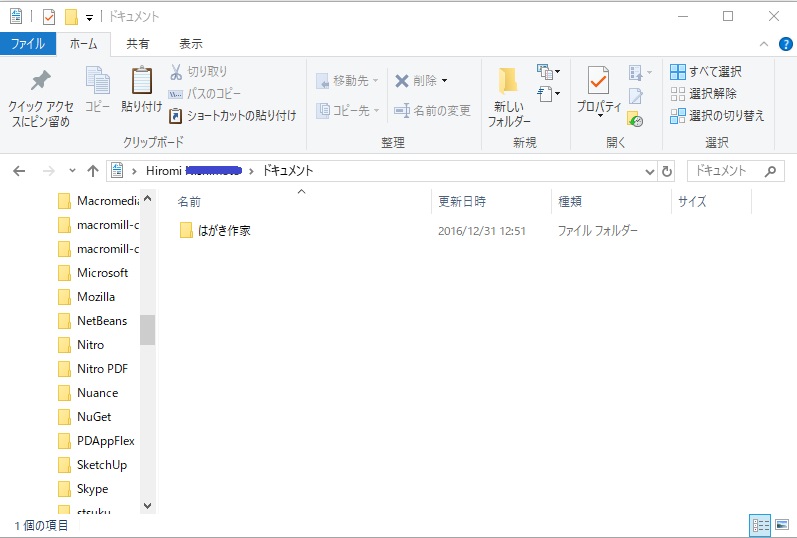Viewport: 797px width, 538px height.
Task: Switch to the 表示 ribbon tab
Action: click(x=191, y=44)
